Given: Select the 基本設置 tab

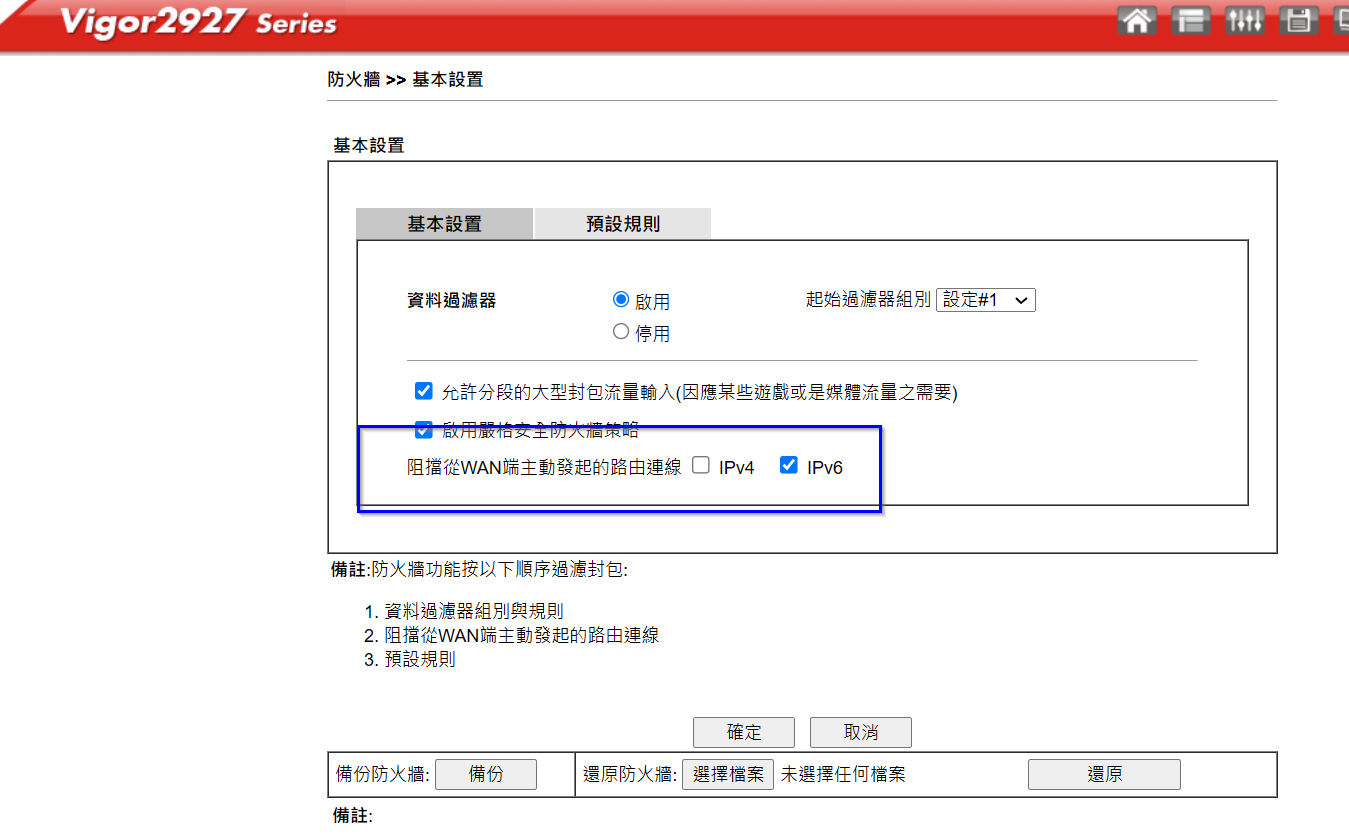Looking at the screenshot, I should pos(444,224).
